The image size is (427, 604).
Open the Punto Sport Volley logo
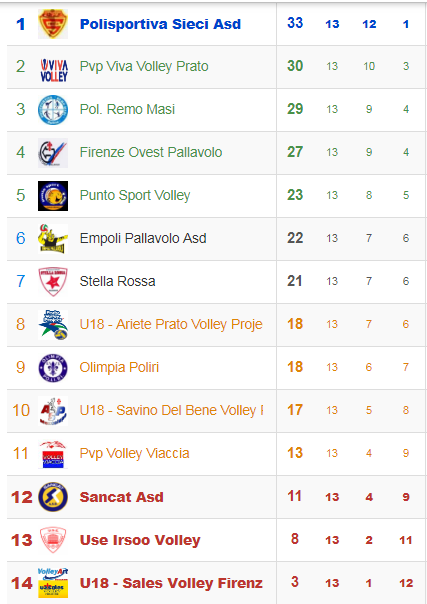click(53, 196)
